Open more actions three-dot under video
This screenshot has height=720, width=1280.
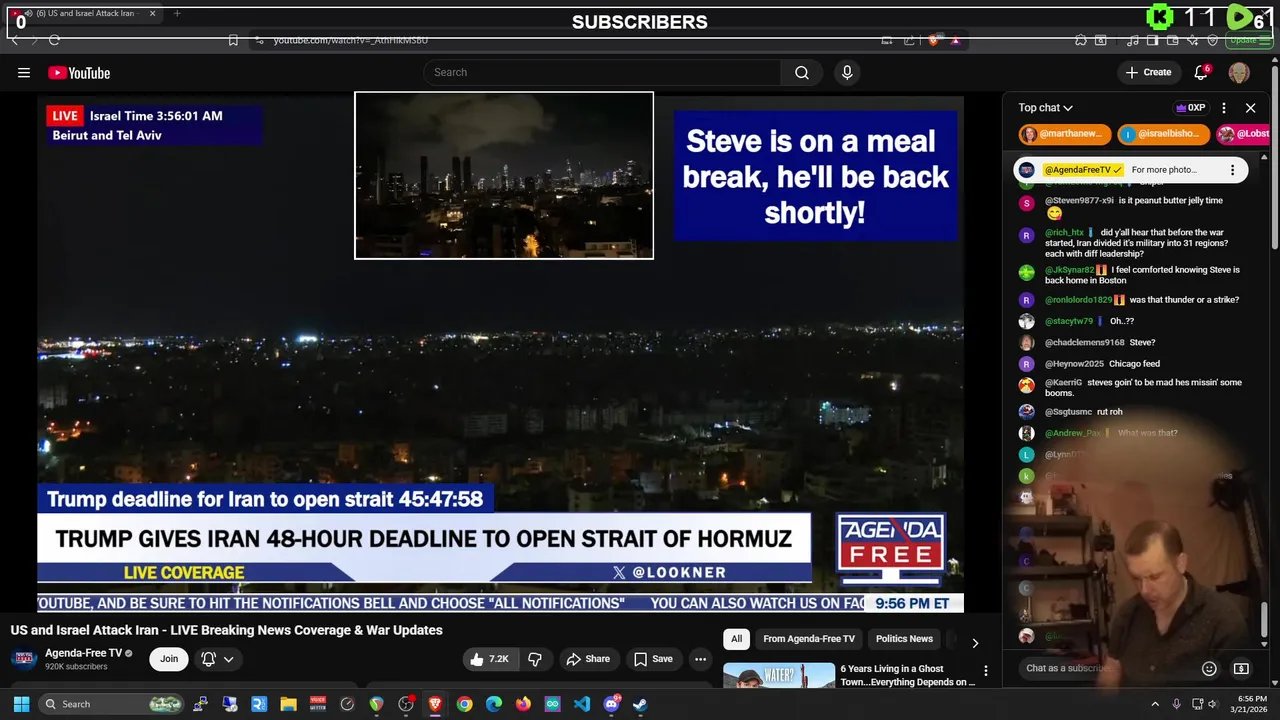pos(700,659)
